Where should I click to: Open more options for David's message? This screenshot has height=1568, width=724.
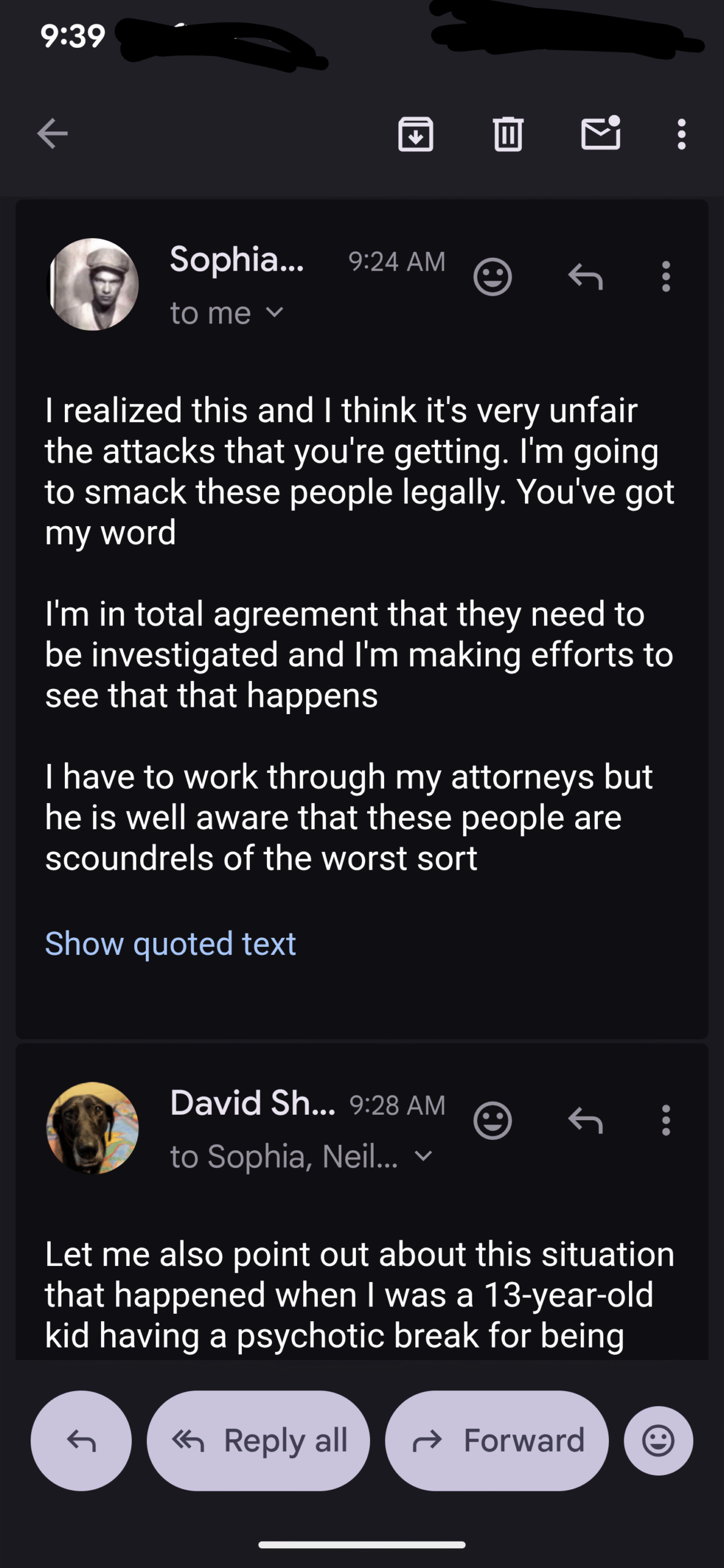click(666, 1120)
